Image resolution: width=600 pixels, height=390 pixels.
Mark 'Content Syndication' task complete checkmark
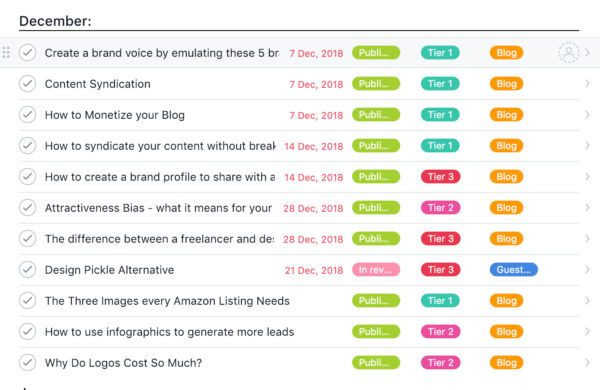(28, 84)
